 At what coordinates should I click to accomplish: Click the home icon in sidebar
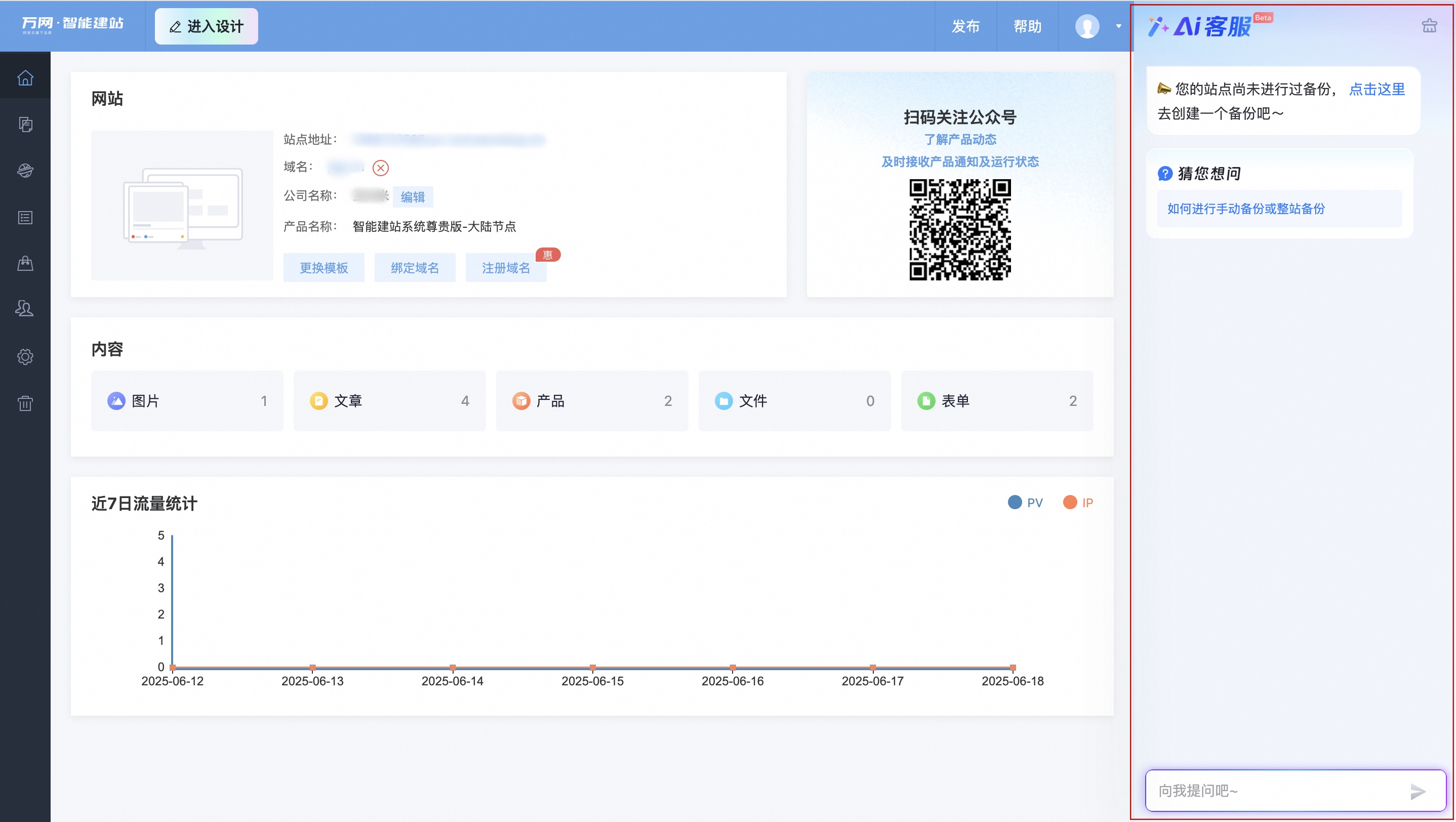coord(25,77)
